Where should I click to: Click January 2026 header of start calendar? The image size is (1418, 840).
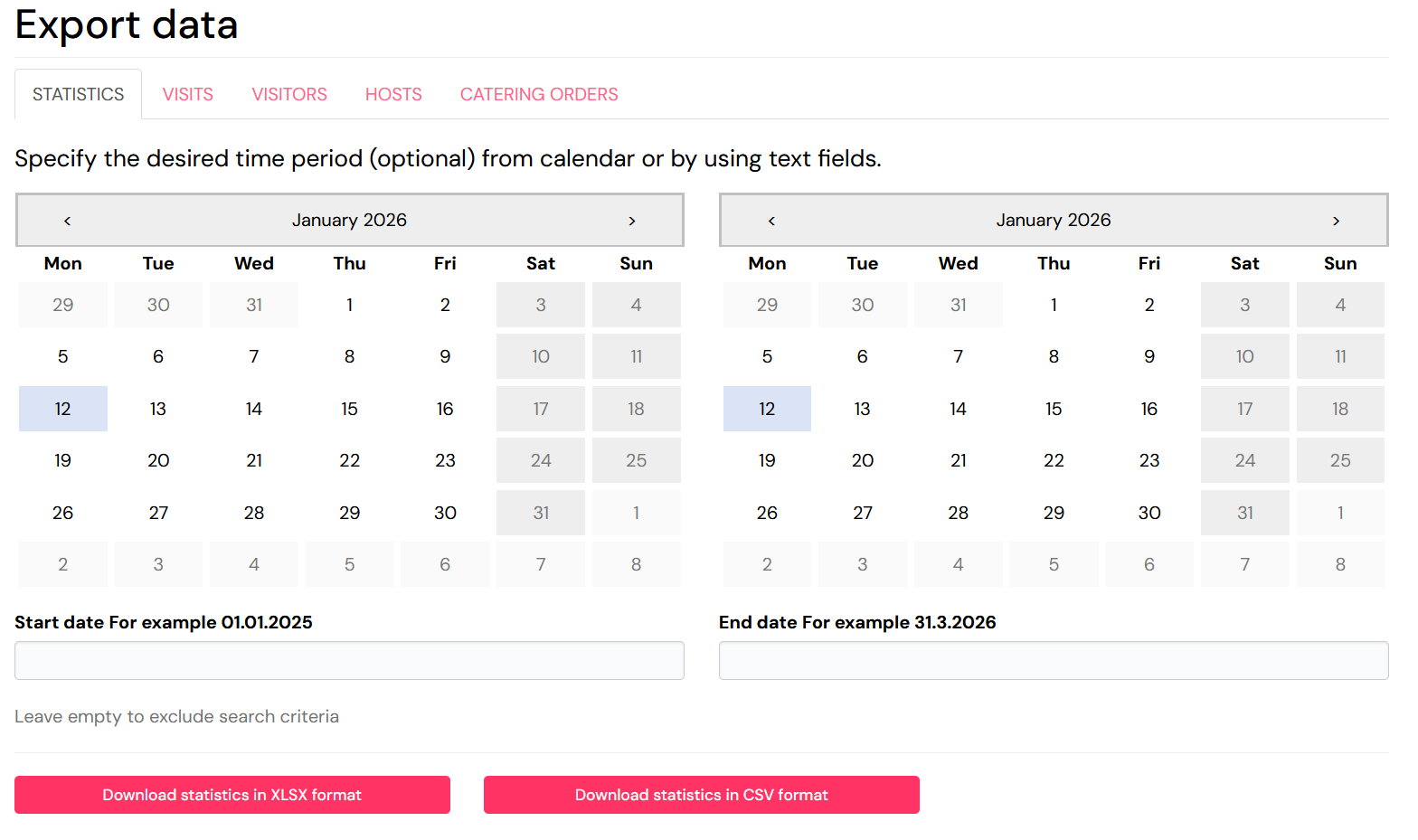tap(349, 221)
